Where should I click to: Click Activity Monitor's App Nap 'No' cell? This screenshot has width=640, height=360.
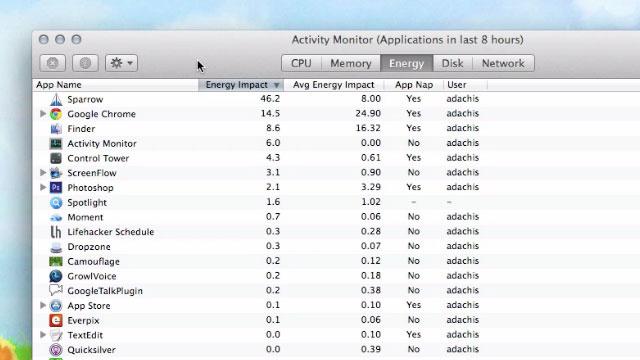click(413, 143)
